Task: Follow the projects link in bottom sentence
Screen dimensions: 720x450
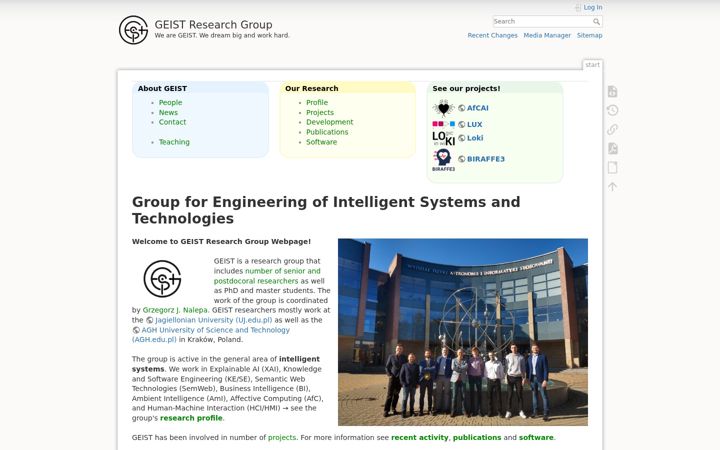Action: (282, 438)
